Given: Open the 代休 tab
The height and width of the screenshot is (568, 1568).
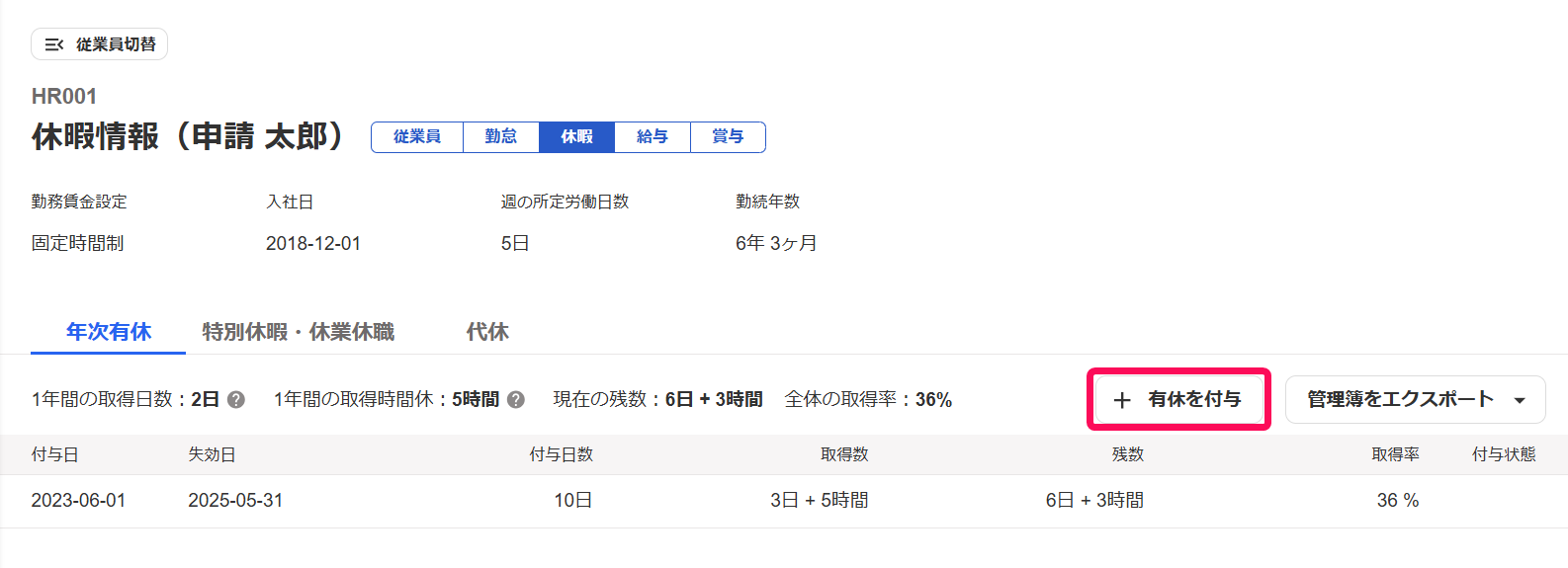Looking at the screenshot, I should pyautogui.click(x=487, y=332).
